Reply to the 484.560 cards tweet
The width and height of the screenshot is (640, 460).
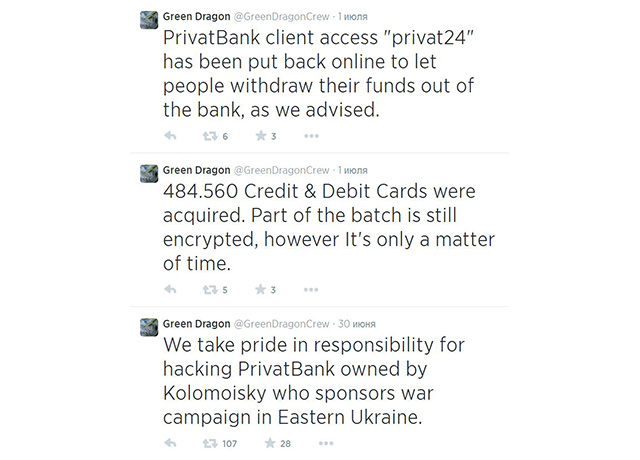coord(170,290)
